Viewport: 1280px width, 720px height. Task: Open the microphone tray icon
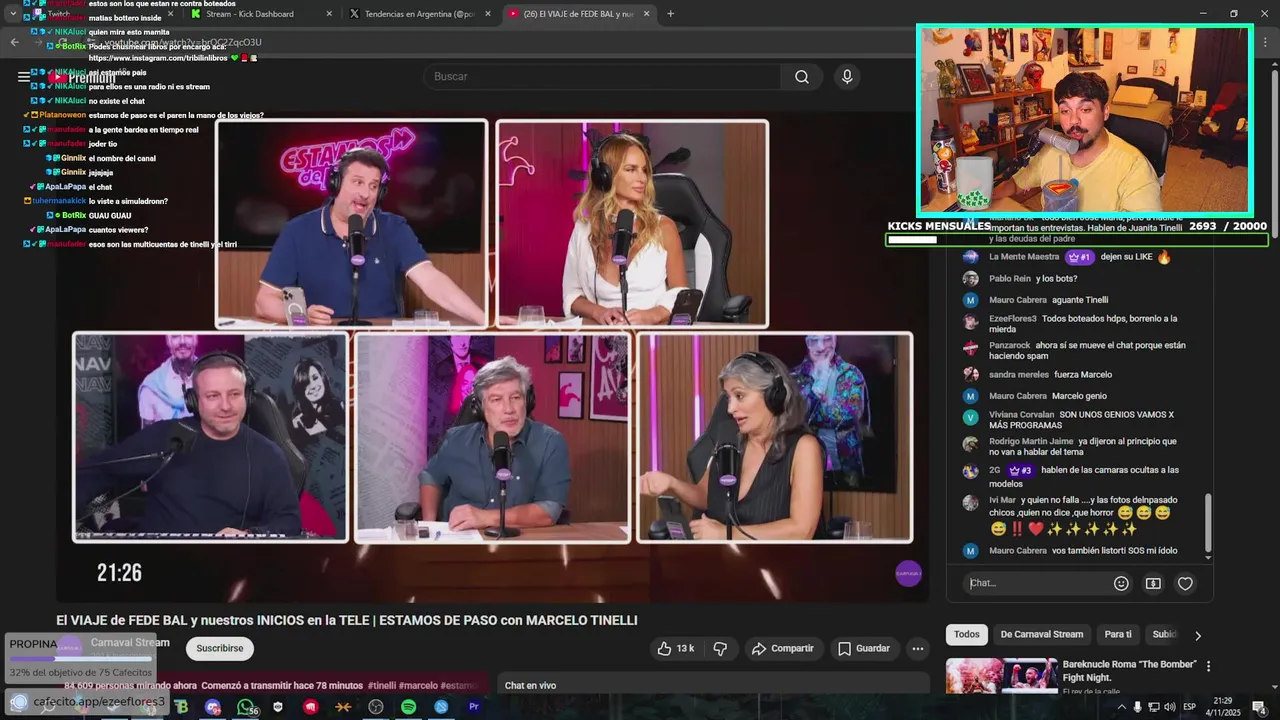tap(1138, 707)
